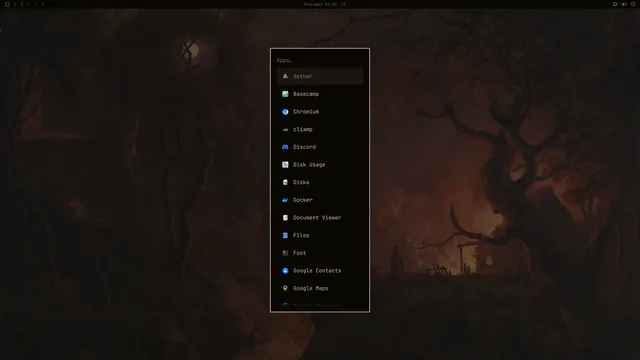Viewport: 640px width, 360px height.
Task: Open the menu icon in top-left bar
Action: [x=7, y=4]
